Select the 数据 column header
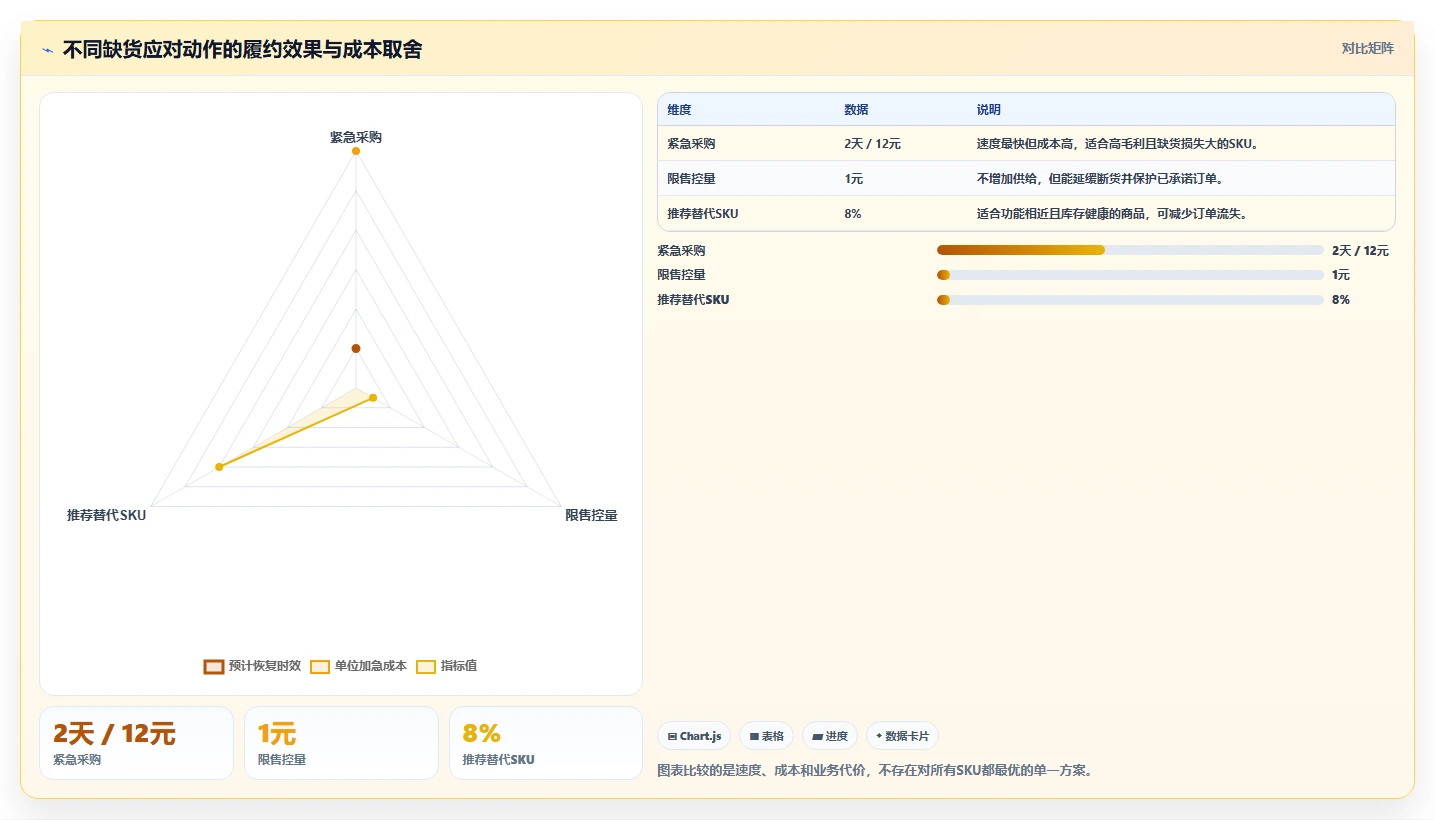Viewport: 1435px width, 820px height. click(856, 110)
